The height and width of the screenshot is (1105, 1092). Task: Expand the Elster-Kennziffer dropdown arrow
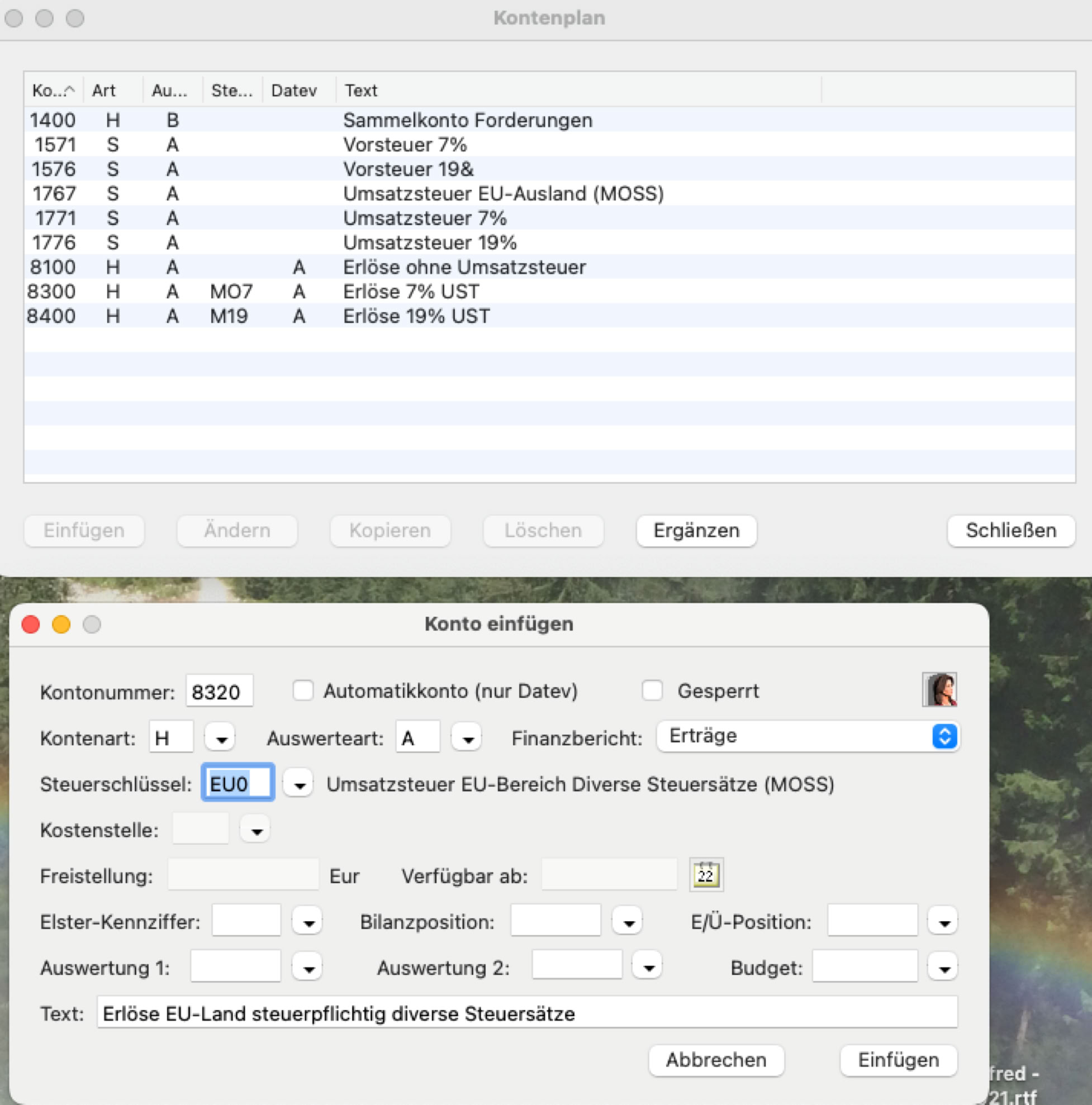[x=308, y=921]
